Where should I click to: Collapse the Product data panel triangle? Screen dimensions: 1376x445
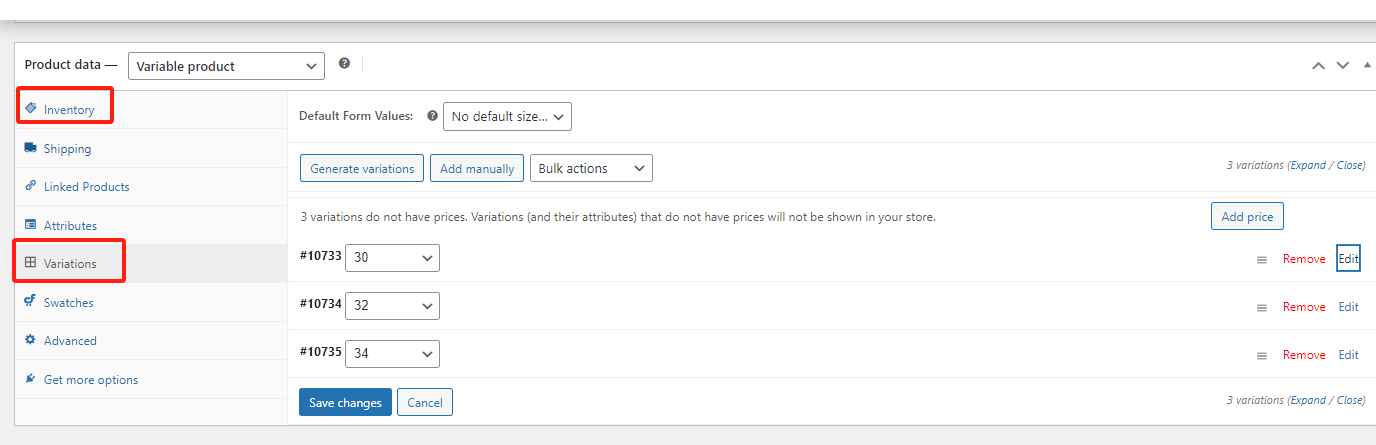tap(1367, 66)
